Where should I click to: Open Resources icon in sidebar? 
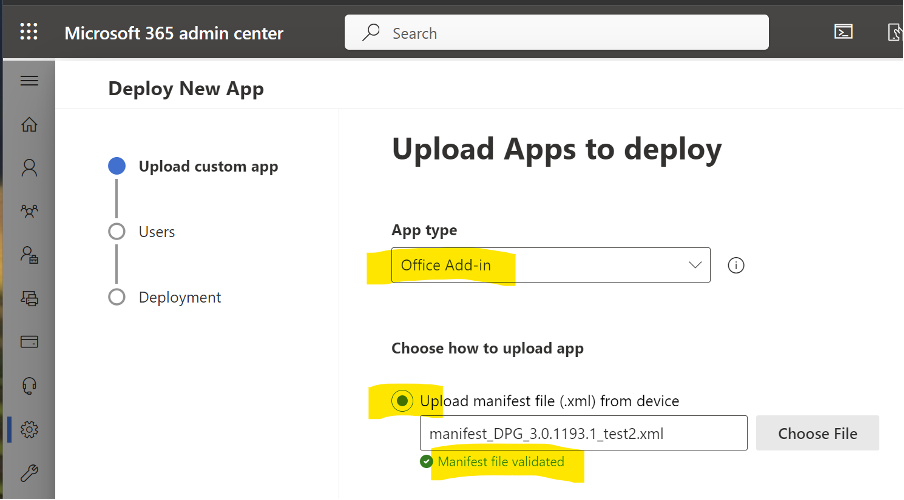point(29,298)
